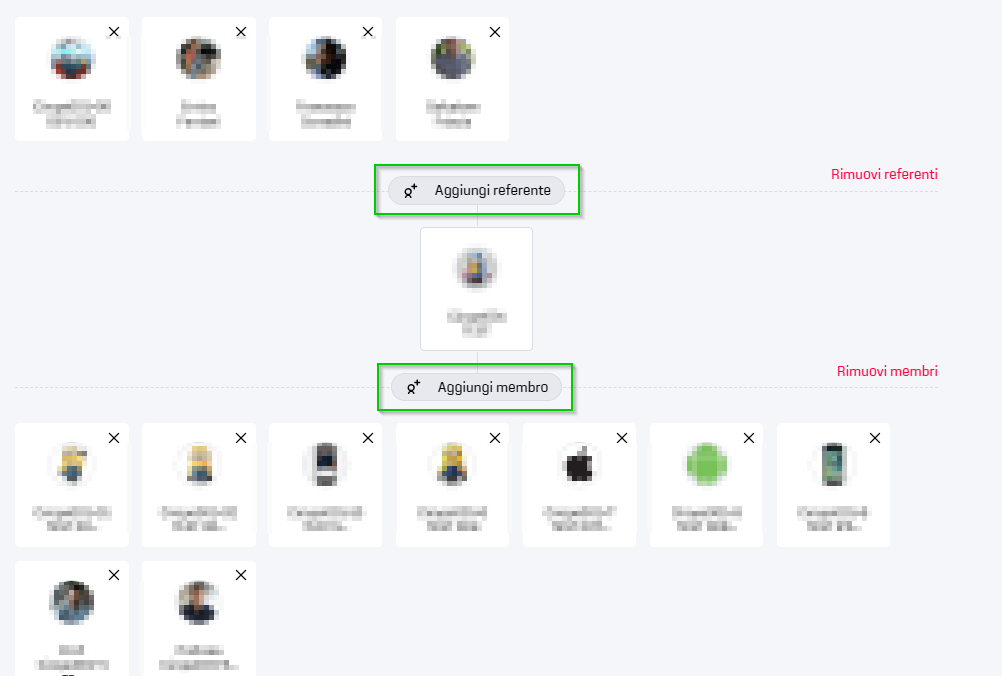
Task: Remove the Apple logo member card
Action: click(622, 438)
